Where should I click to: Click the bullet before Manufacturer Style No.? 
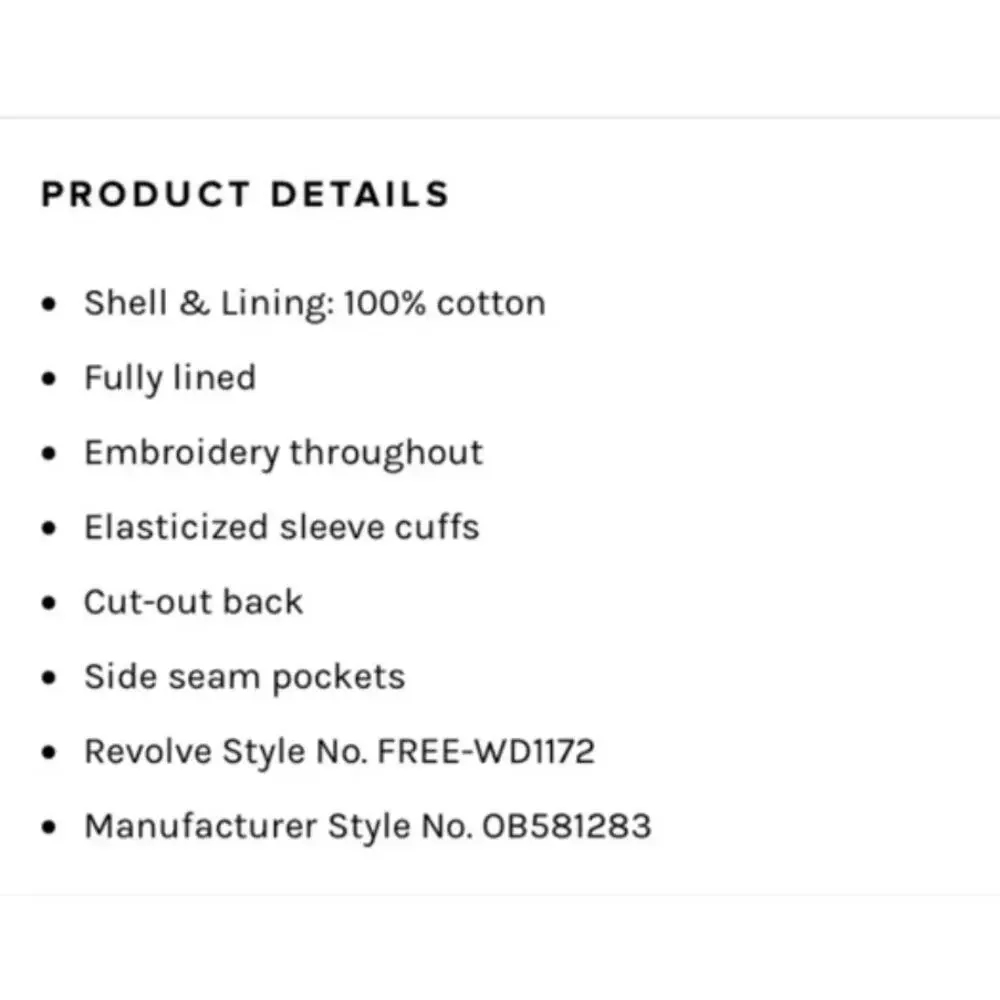[49, 827]
